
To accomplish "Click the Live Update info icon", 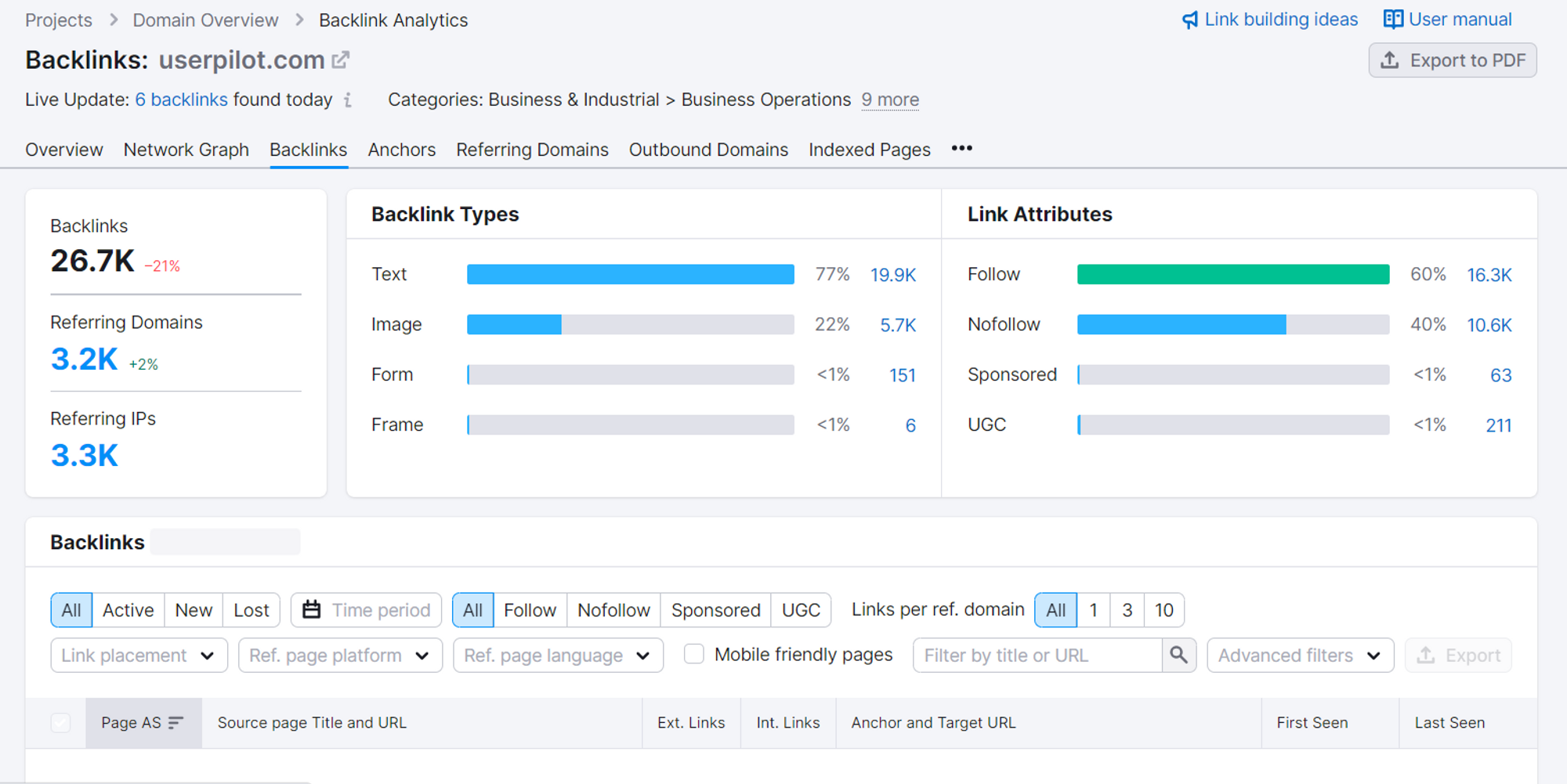I will click(x=348, y=100).
